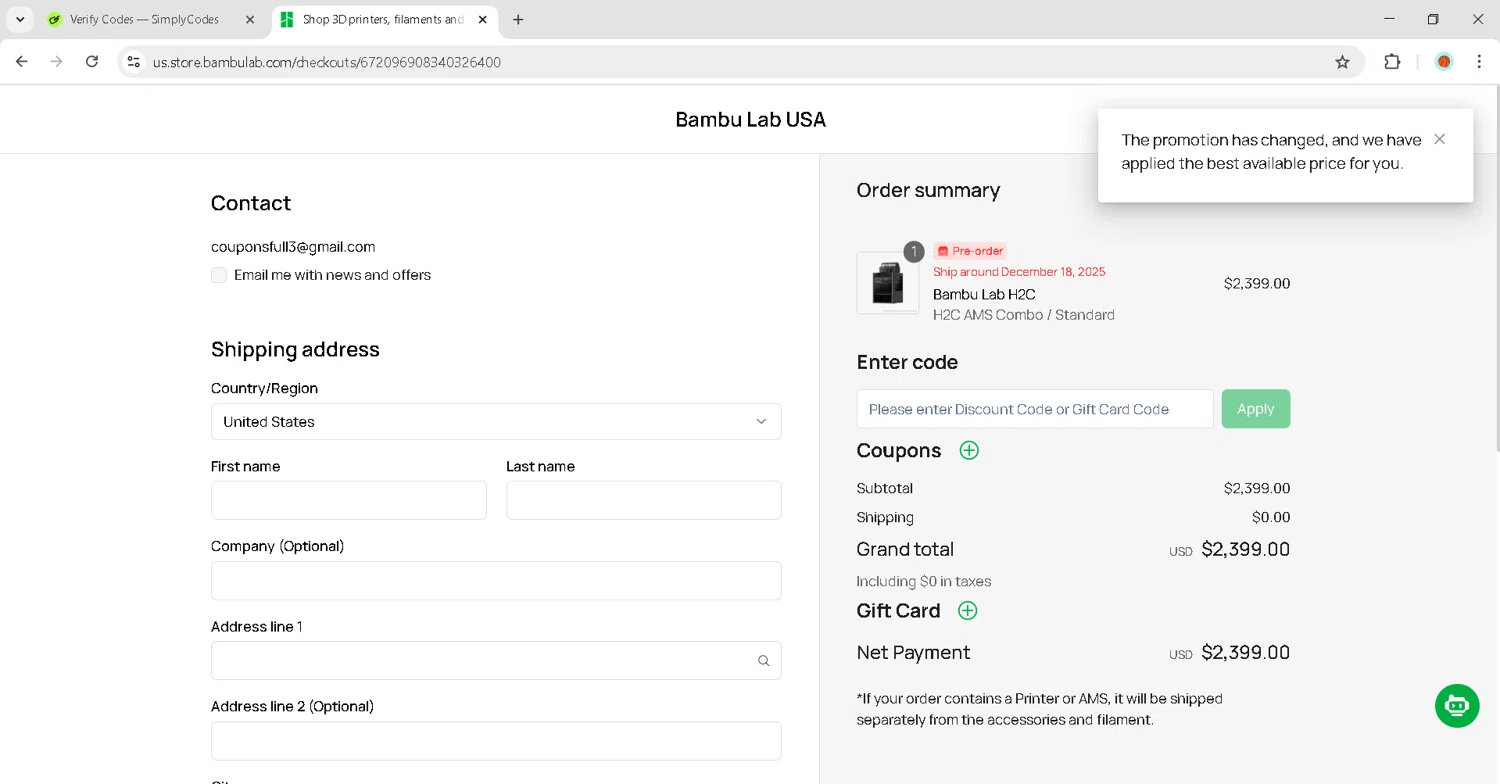Go back to the previous page

(22, 62)
